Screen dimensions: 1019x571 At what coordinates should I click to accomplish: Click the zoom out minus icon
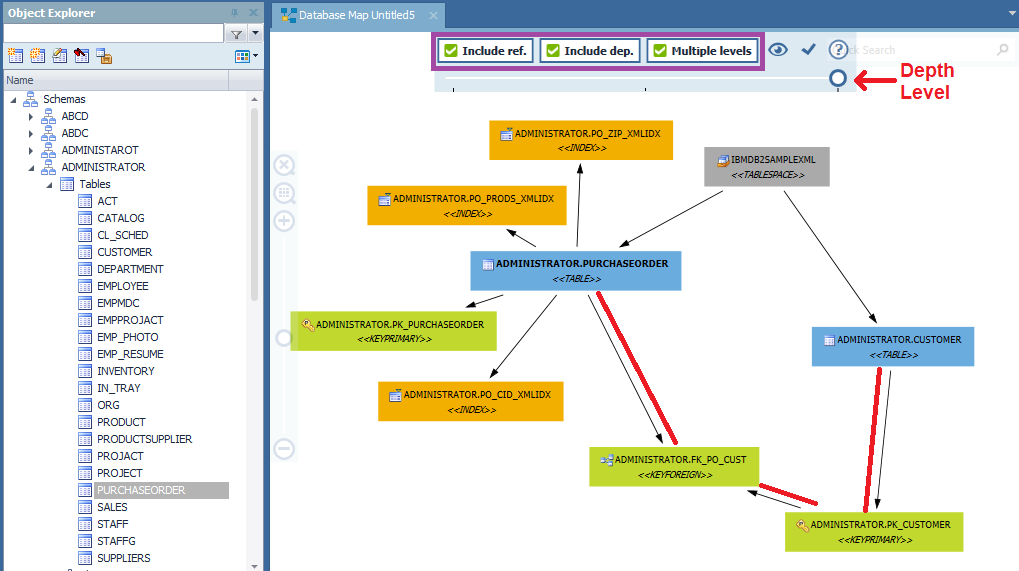[x=284, y=449]
